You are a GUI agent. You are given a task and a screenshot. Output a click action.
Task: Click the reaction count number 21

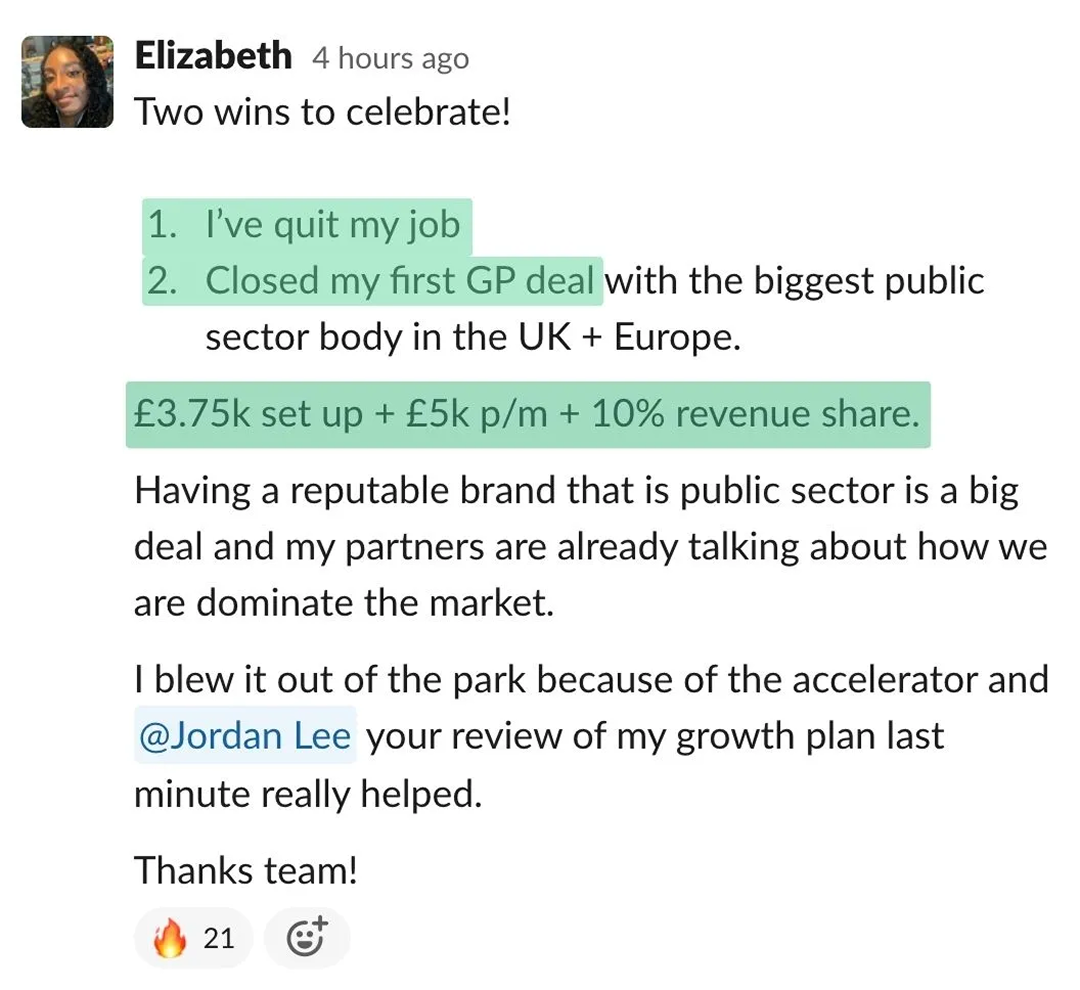(218, 938)
